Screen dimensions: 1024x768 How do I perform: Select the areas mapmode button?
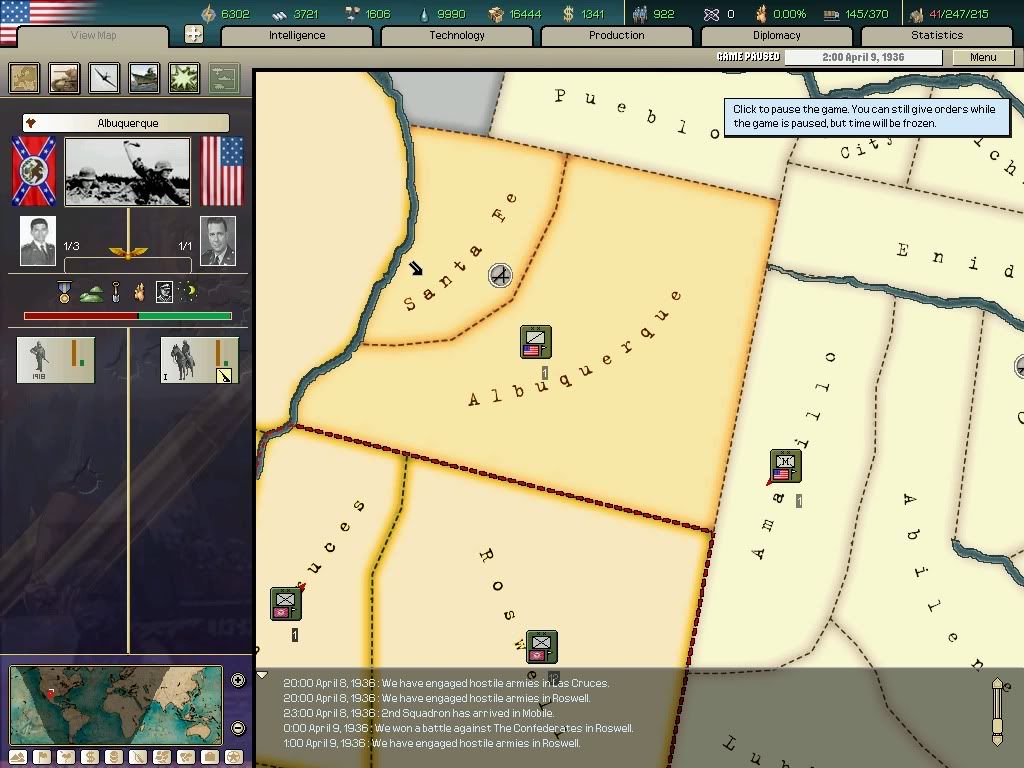coord(186,758)
